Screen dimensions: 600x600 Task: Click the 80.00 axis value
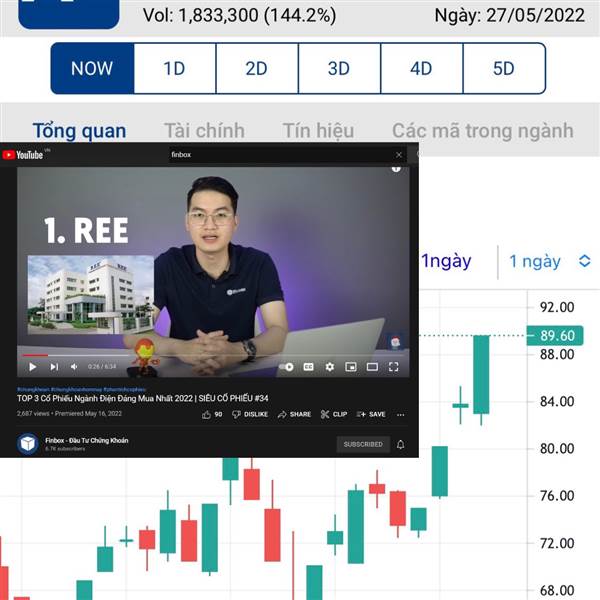[x=557, y=448]
